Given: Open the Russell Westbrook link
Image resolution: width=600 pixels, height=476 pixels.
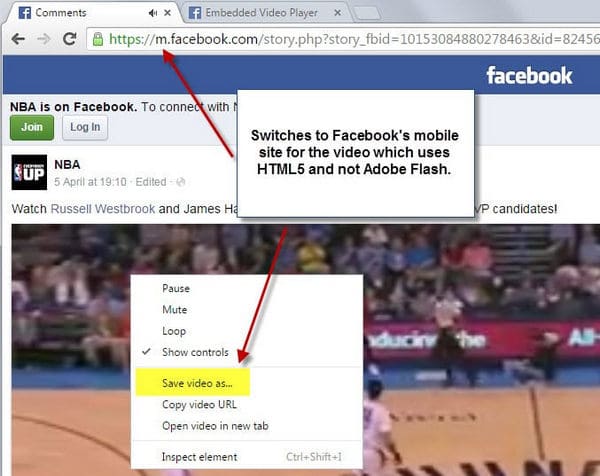Looking at the screenshot, I should tap(103, 209).
